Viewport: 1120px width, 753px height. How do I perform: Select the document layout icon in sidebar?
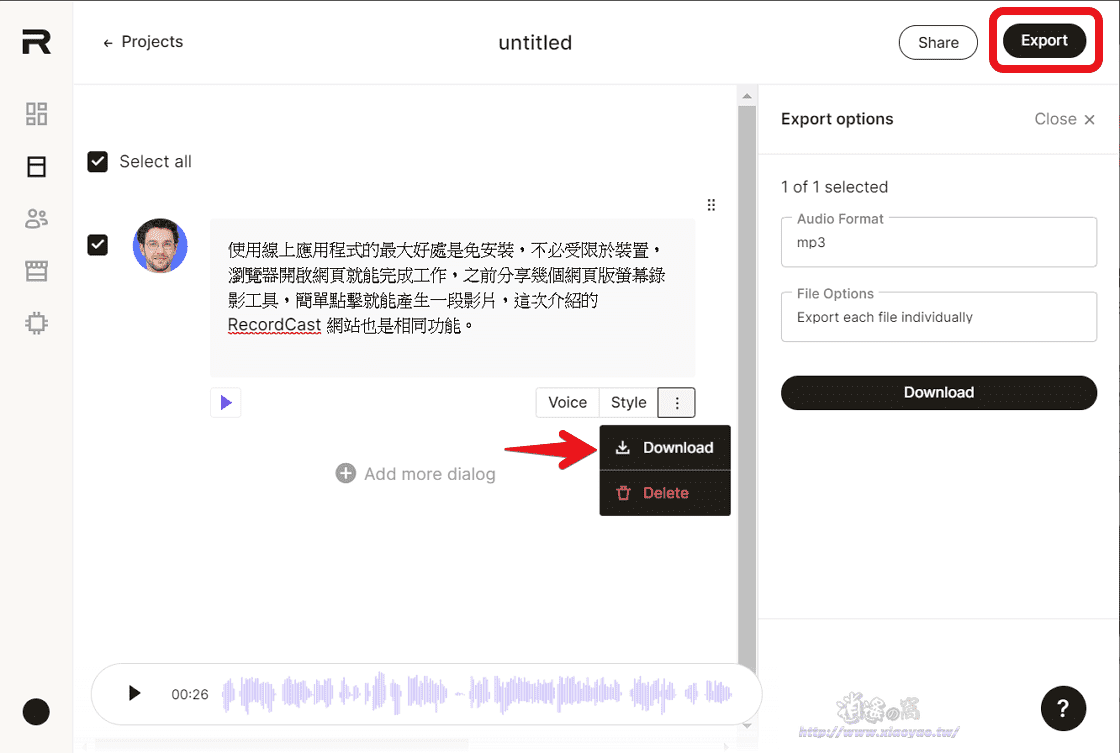coord(36,166)
